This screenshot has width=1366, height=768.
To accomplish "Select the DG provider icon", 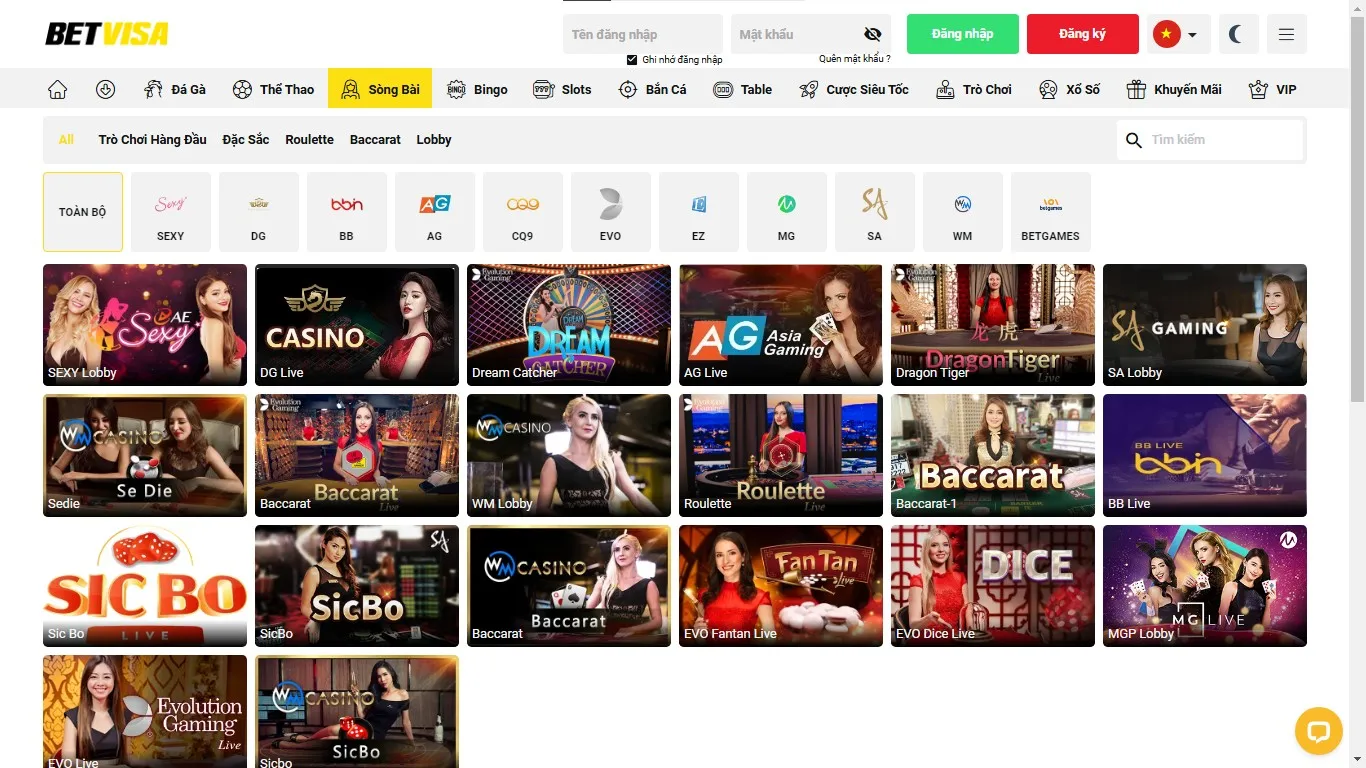I will click(x=259, y=212).
